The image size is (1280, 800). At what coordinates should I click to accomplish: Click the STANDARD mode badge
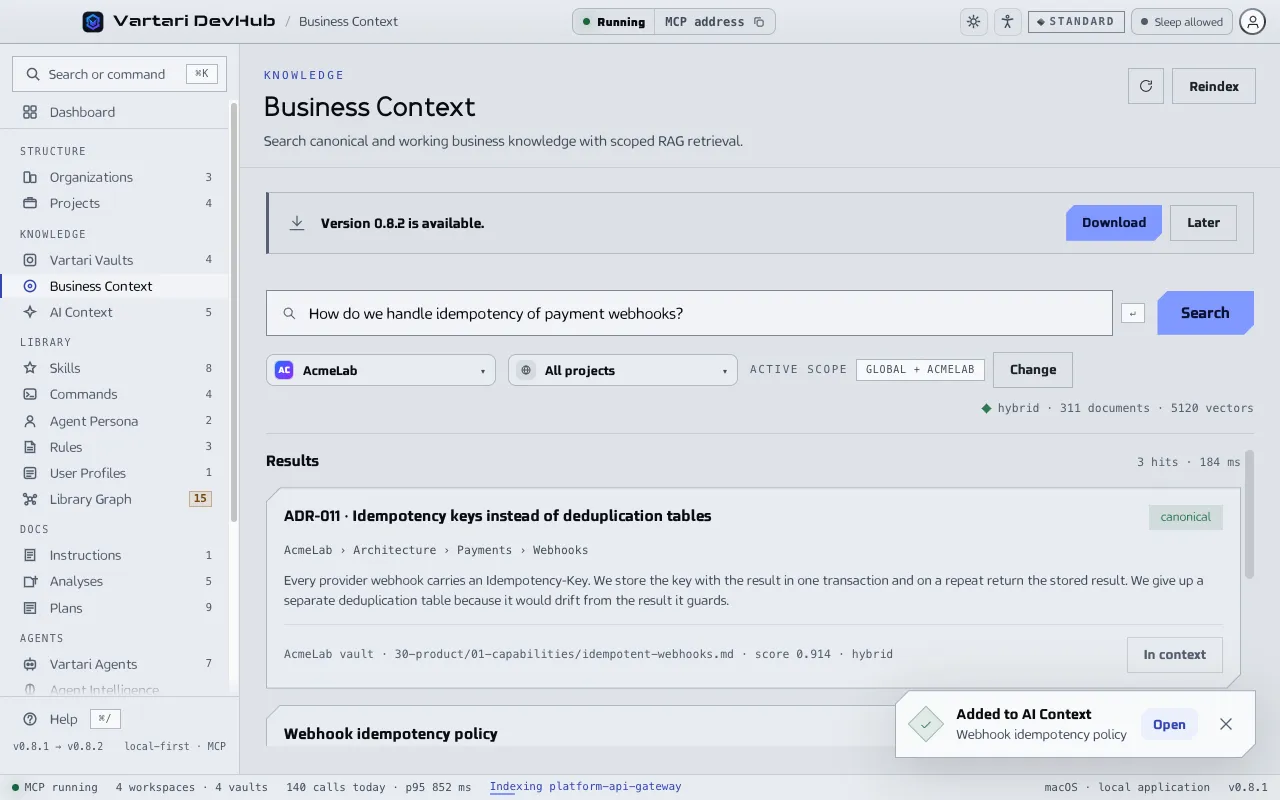[1076, 21]
